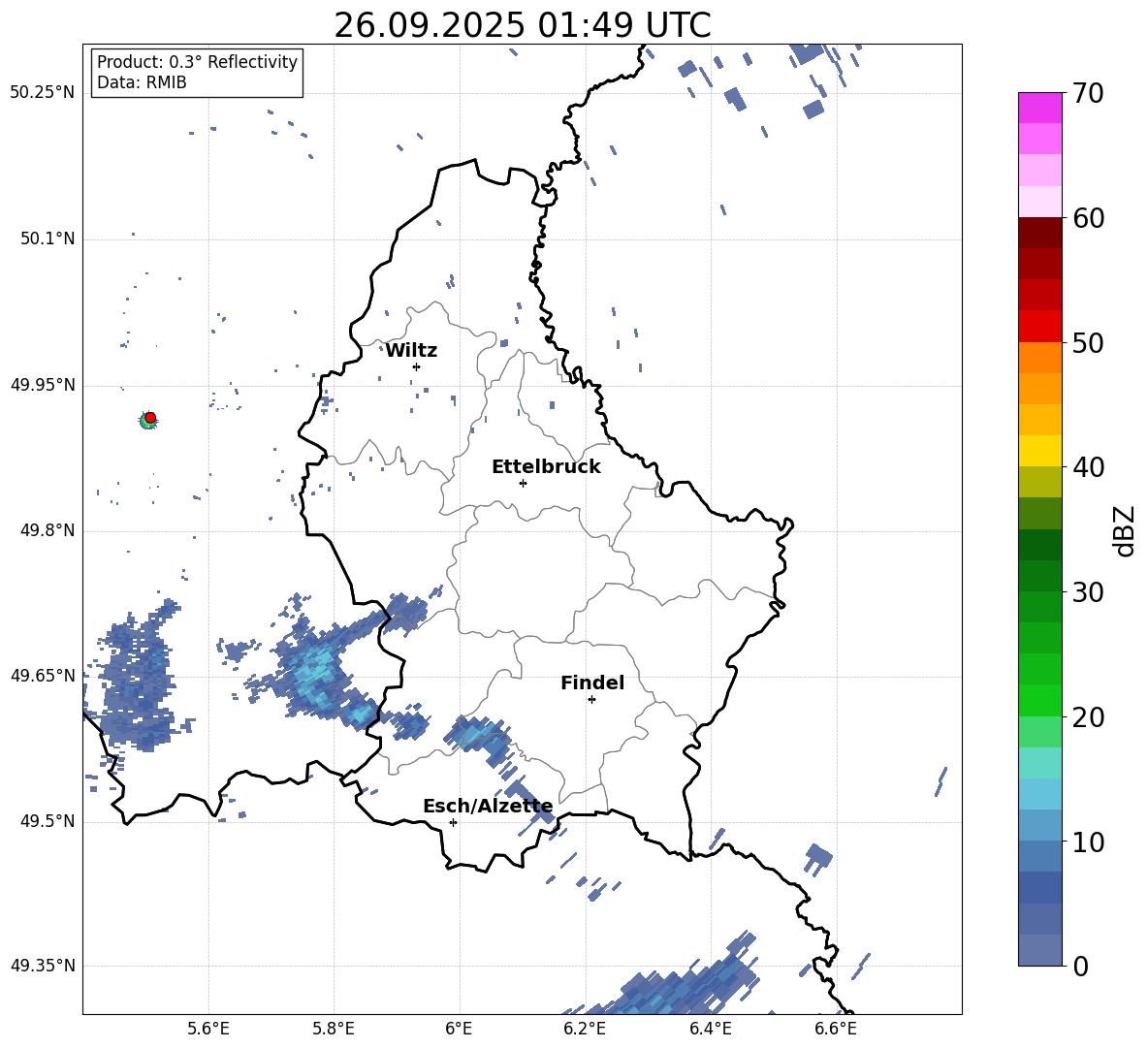Click the Data: RMIB text
Image resolution: width=1148 pixels, height=1048 pixels.
[142, 82]
